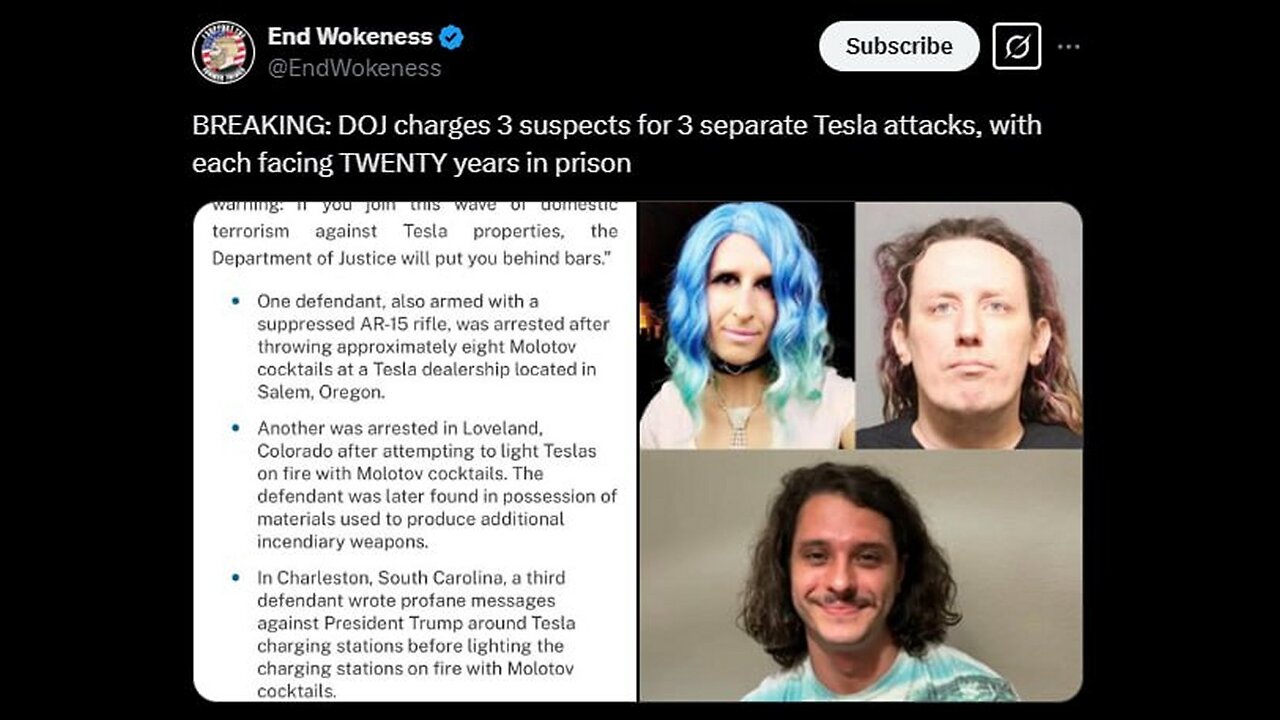Image resolution: width=1280 pixels, height=720 pixels.
Task: Click the Charleston, South Carolina bullet paragraph
Action: tap(416, 634)
